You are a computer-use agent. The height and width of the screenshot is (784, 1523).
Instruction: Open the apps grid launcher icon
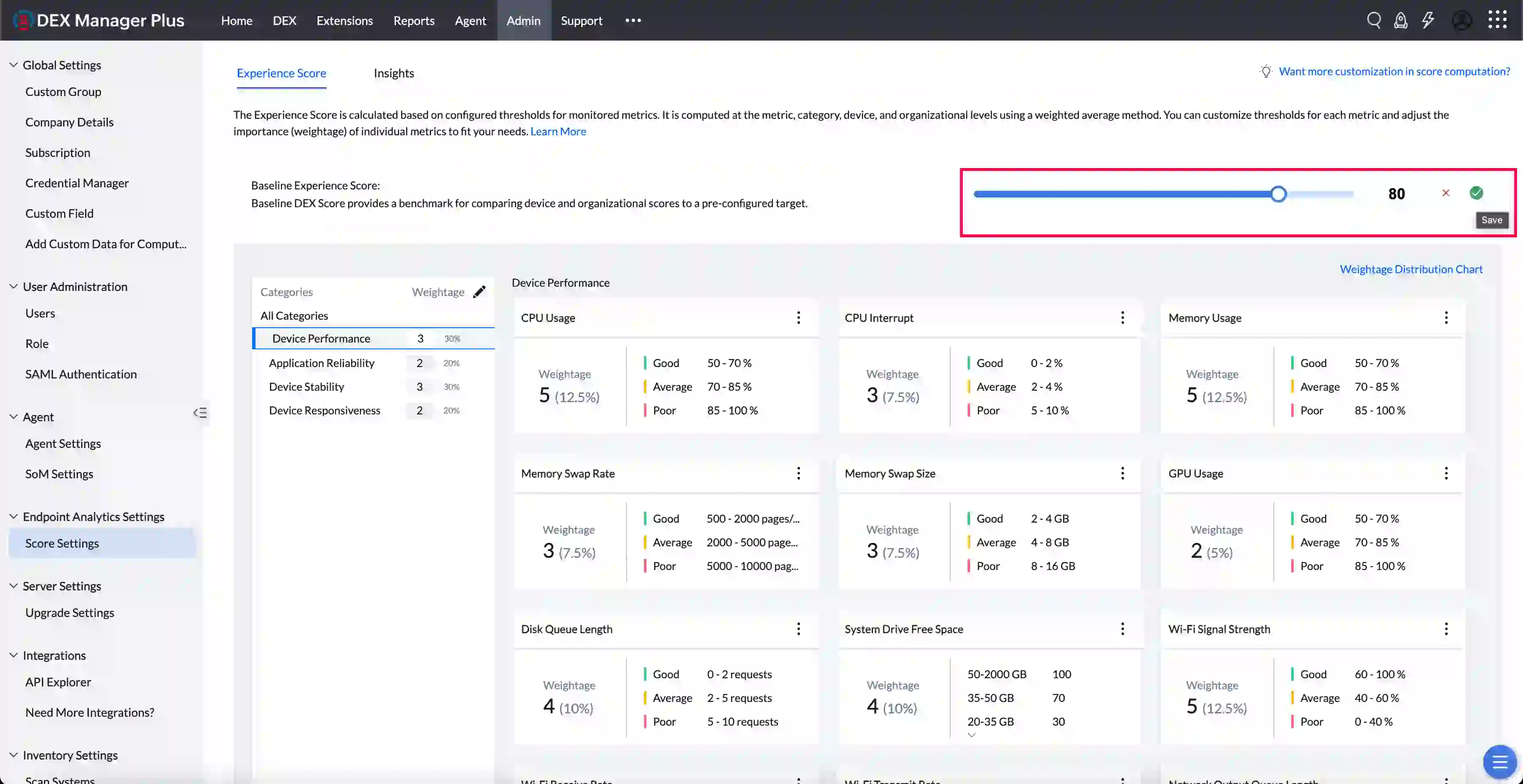pyautogui.click(x=1498, y=19)
